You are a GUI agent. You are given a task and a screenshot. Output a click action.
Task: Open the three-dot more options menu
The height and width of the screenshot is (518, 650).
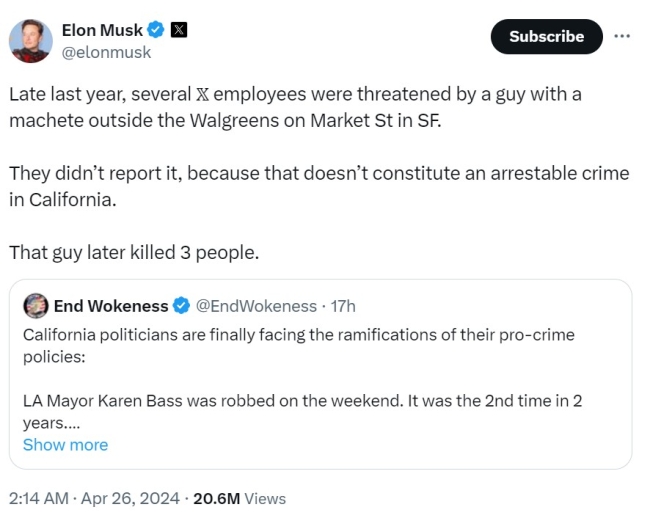622,36
